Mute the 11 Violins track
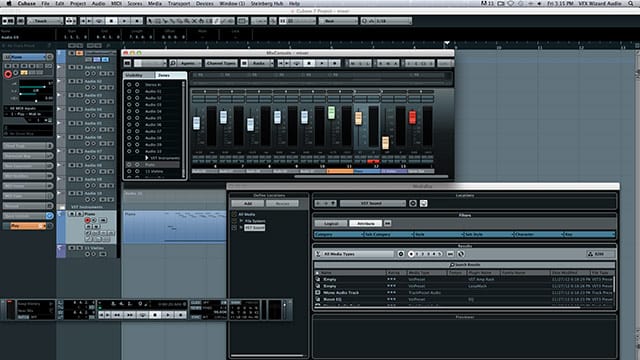This screenshot has width=640, height=360. (x=72, y=248)
